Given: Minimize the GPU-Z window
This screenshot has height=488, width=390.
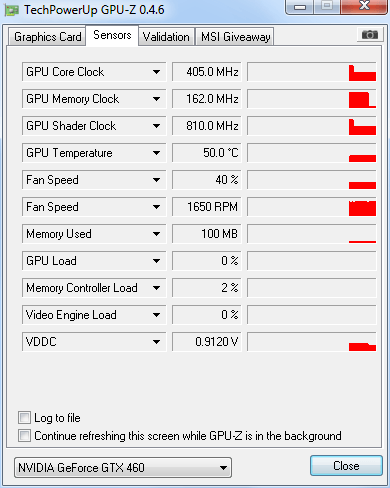Looking at the screenshot, I should 300,7.
